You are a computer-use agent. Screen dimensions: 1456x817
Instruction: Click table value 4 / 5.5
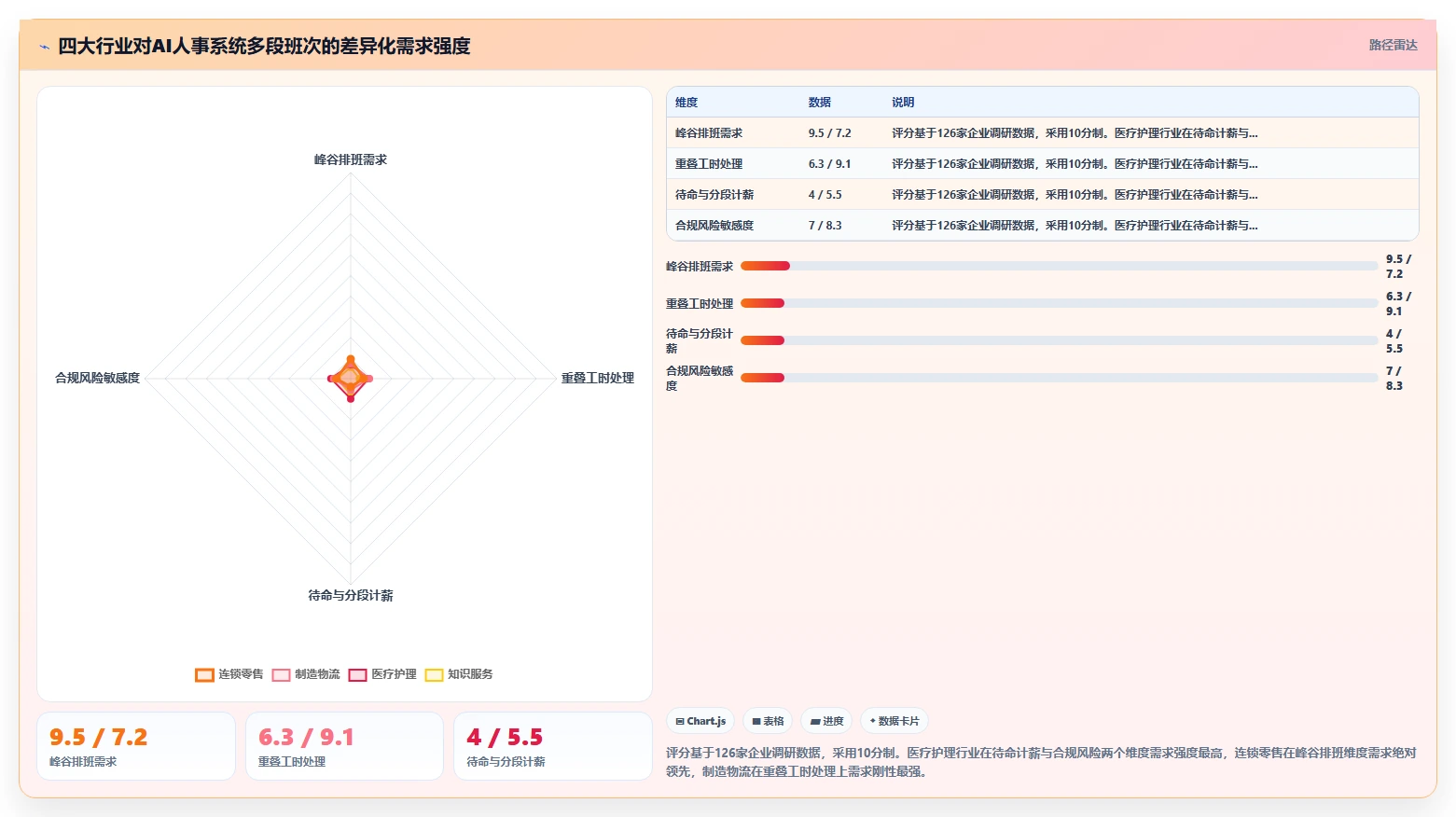[825, 195]
